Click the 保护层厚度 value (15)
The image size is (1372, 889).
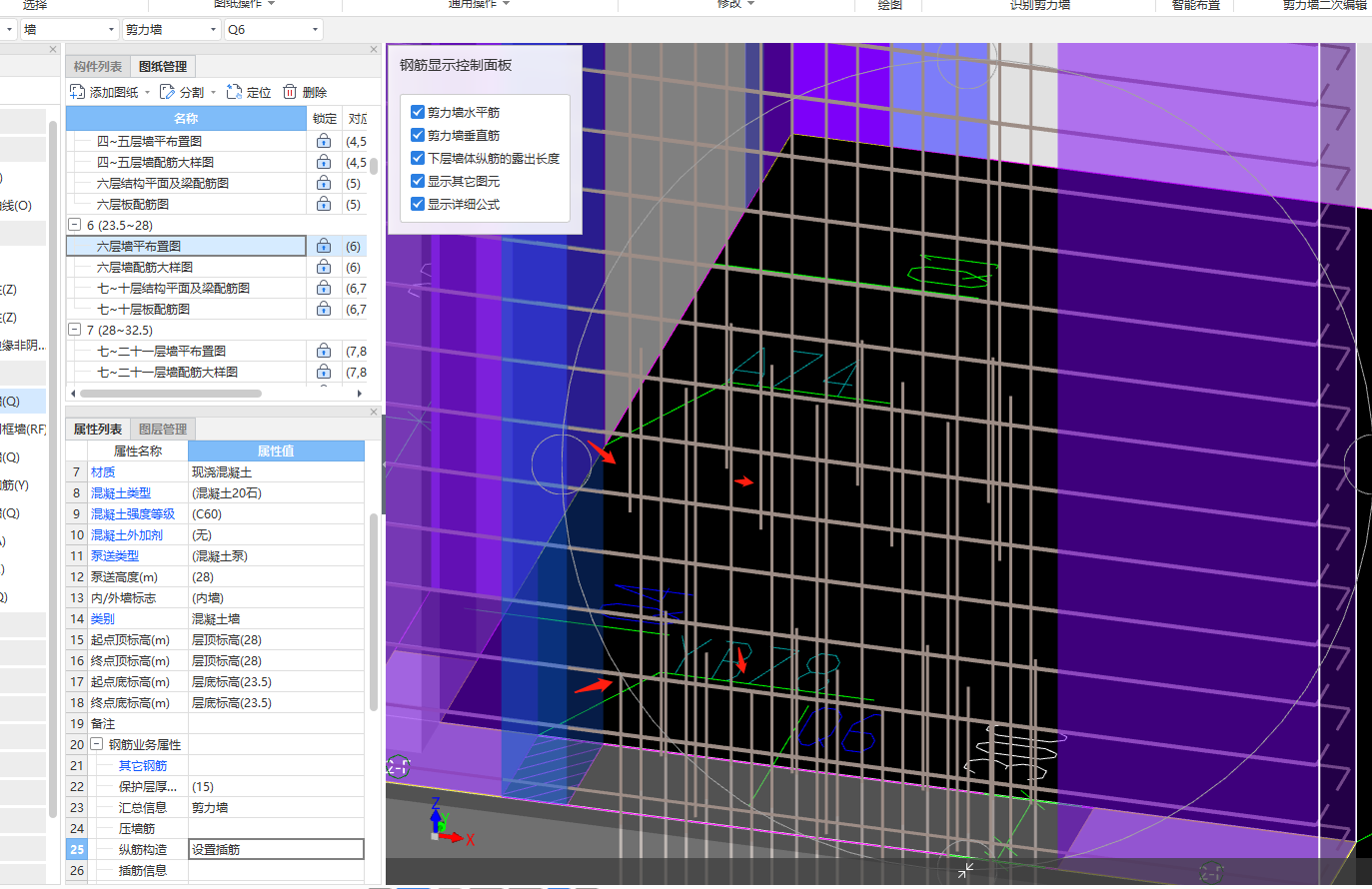(x=276, y=786)
